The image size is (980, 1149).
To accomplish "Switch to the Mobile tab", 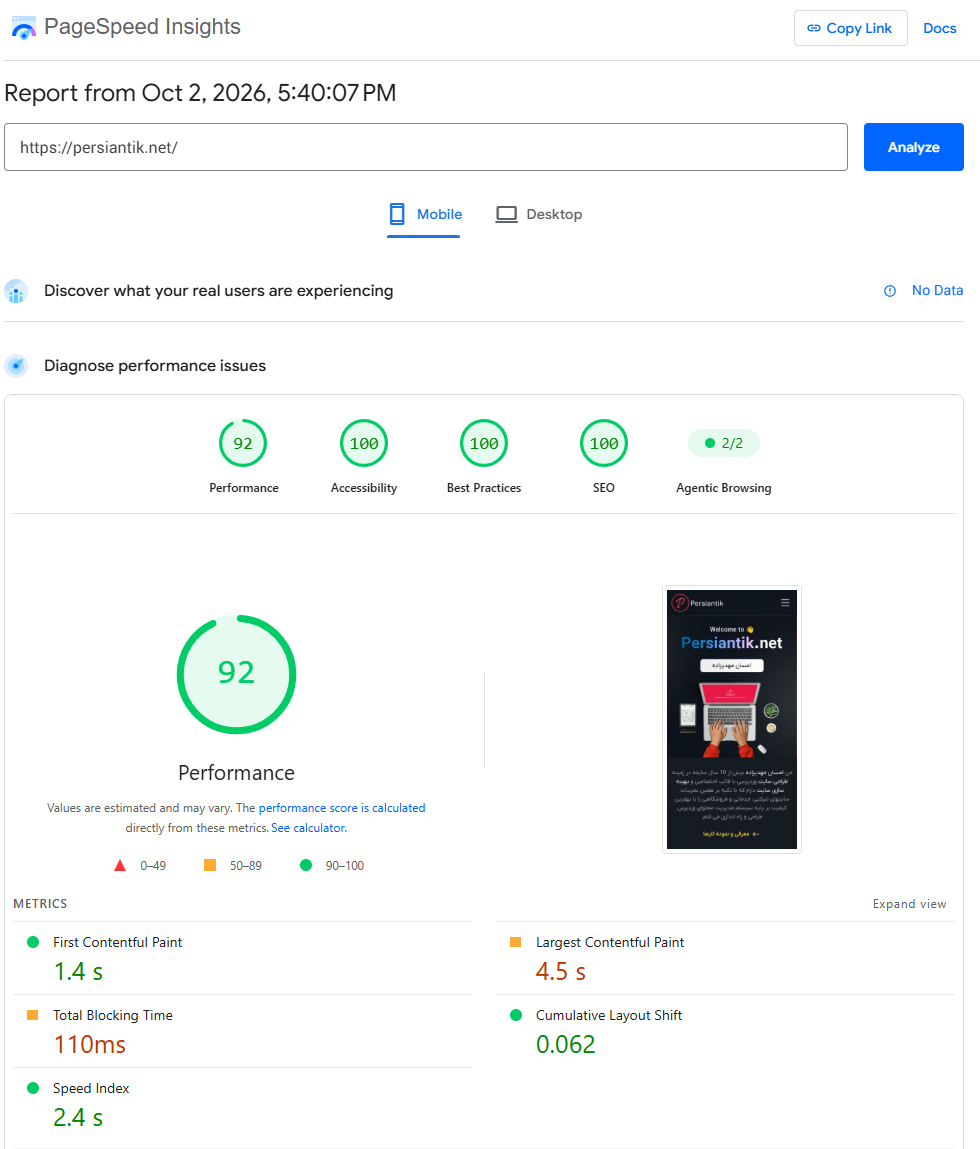I will [425, 215].
